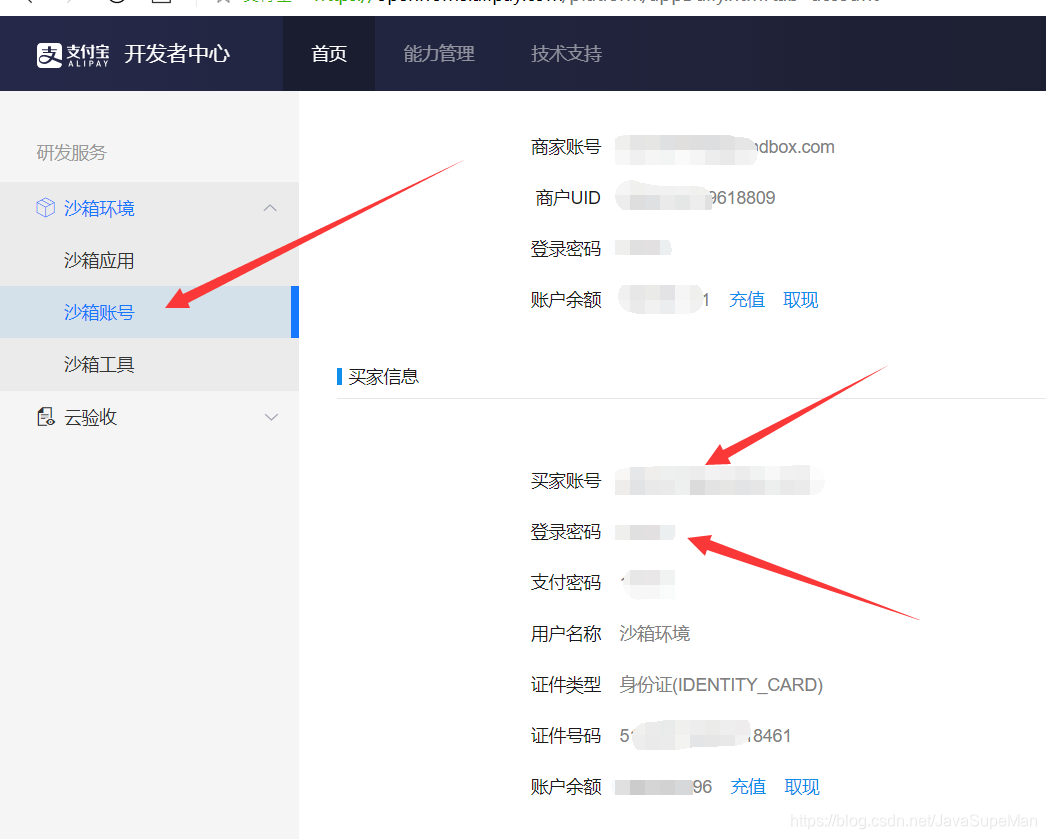
Task: Click 充值 next to merchant 账户余额
Action: coord(747,299)
